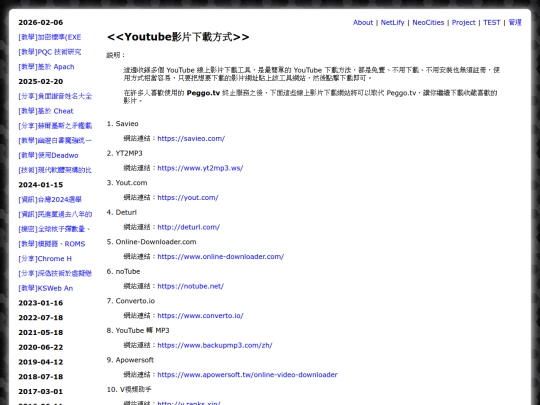Visit the https://www.yt2mp3.ws/ link
Viewport: 540px width, 405px height.
200,168
